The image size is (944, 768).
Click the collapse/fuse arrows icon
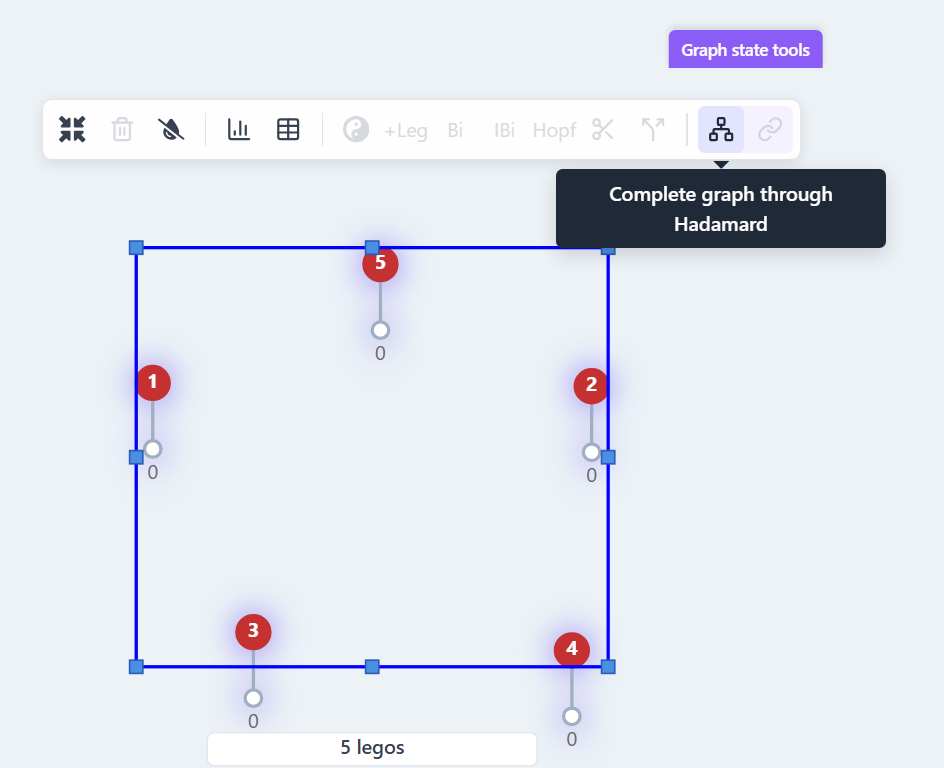tap(72, 129)
